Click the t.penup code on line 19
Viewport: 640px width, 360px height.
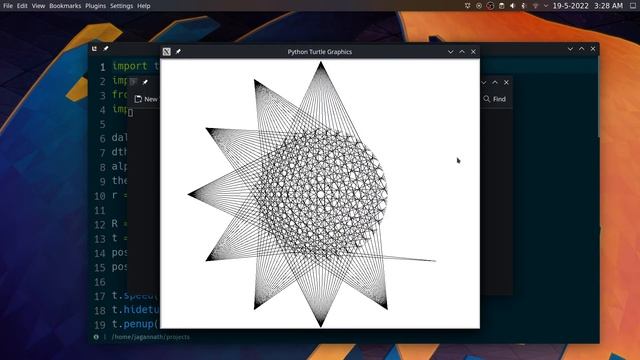(x=136, y=324)
